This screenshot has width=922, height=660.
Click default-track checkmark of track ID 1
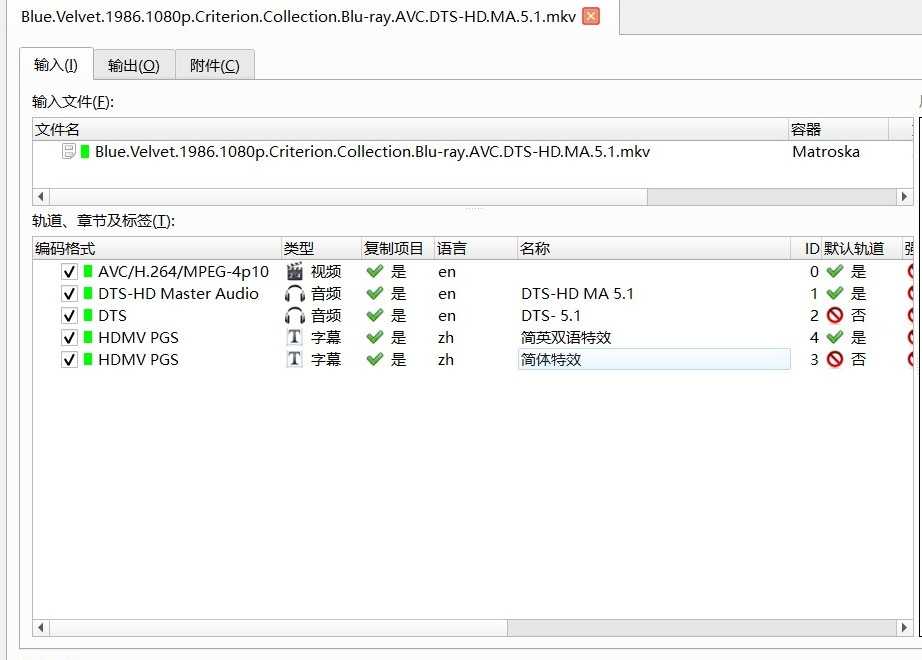tap(835, 294)
